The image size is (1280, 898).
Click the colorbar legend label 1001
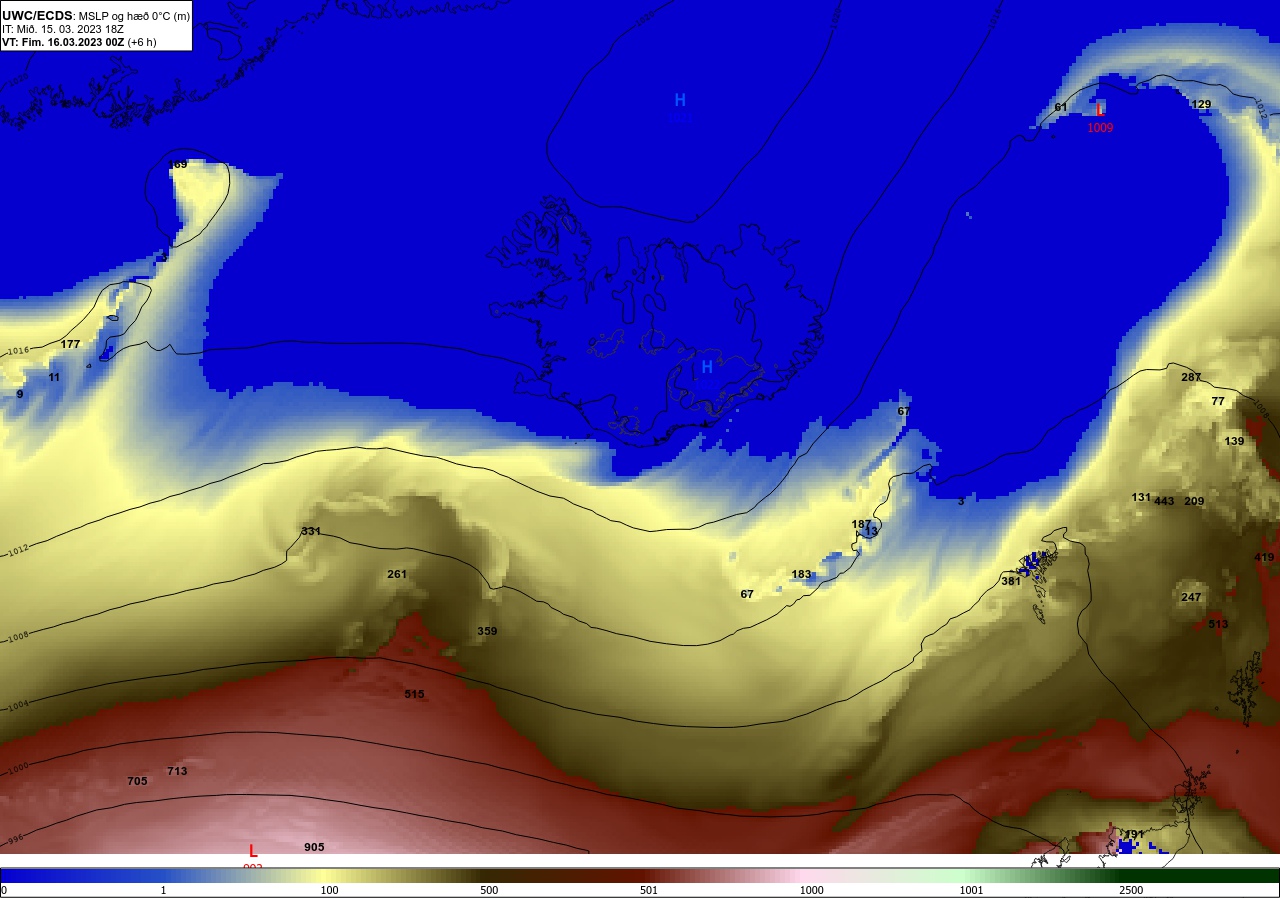(x=971, y=890)
